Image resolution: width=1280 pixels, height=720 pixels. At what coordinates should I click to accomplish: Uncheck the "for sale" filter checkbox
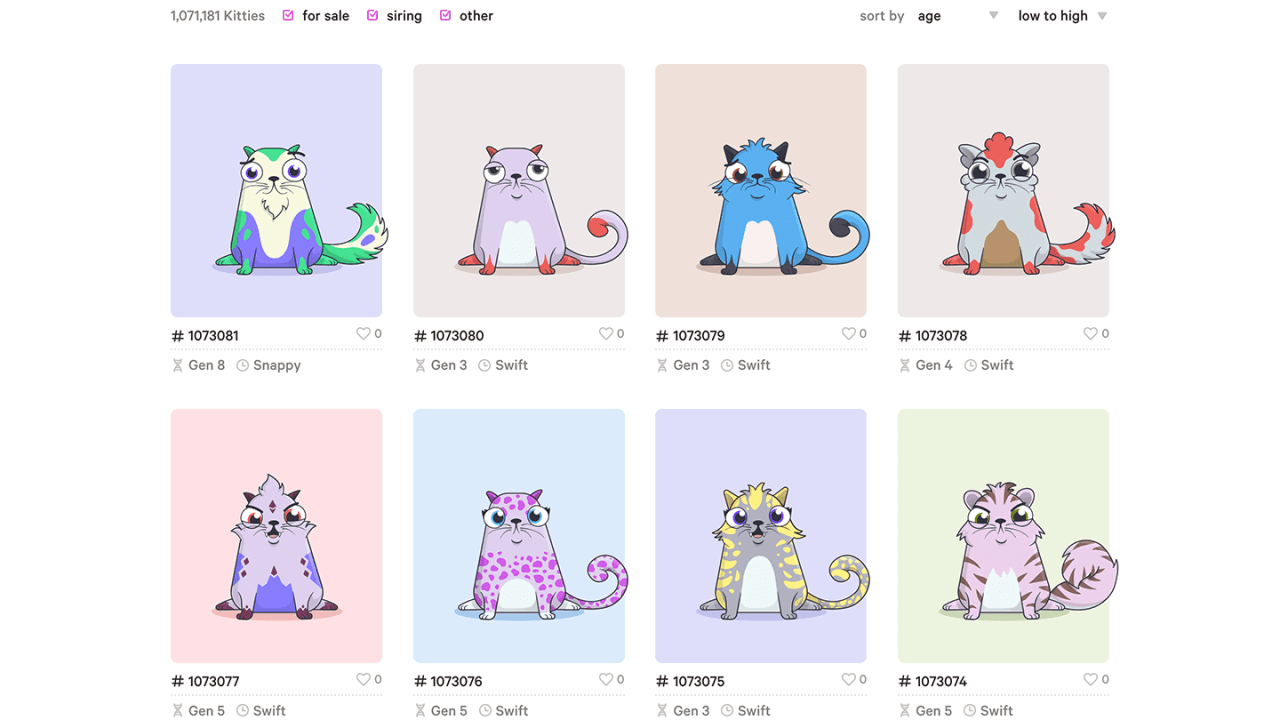(x=288, y=15)
